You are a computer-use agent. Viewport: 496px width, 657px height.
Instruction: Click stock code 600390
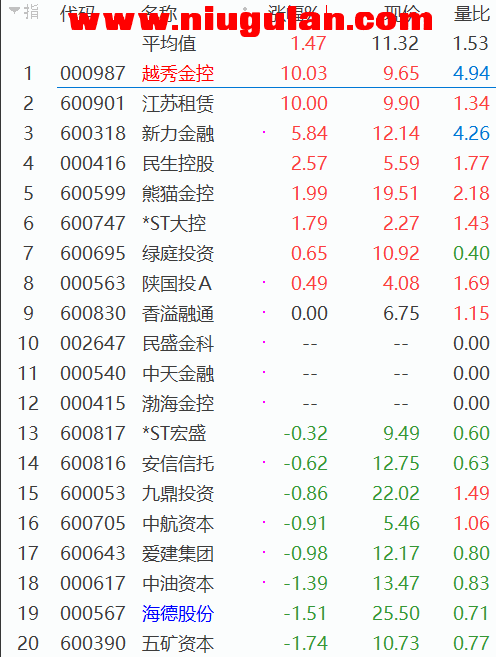[x=93, y=644]
